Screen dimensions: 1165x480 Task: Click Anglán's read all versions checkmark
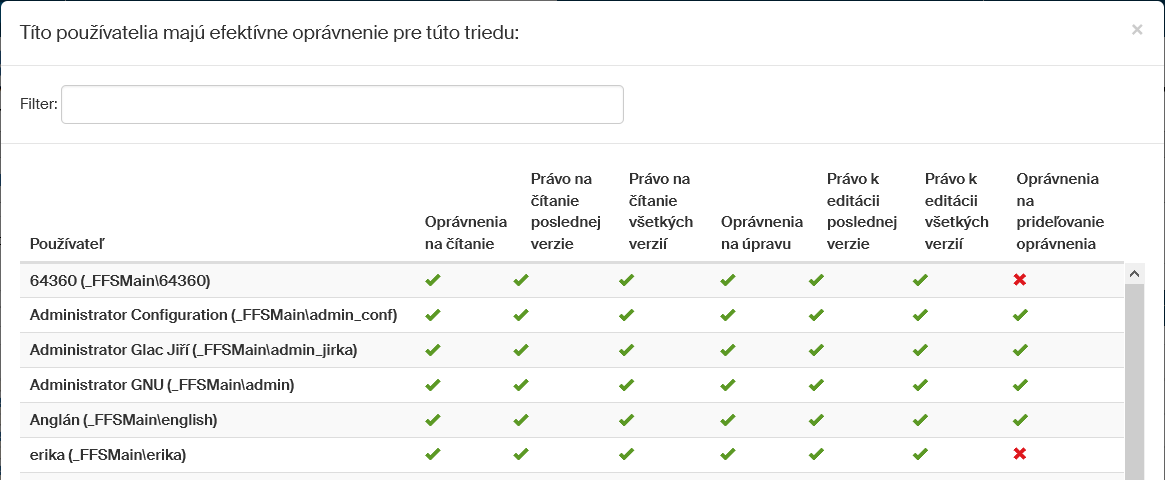pyautogui.click(x=626, y=420)
